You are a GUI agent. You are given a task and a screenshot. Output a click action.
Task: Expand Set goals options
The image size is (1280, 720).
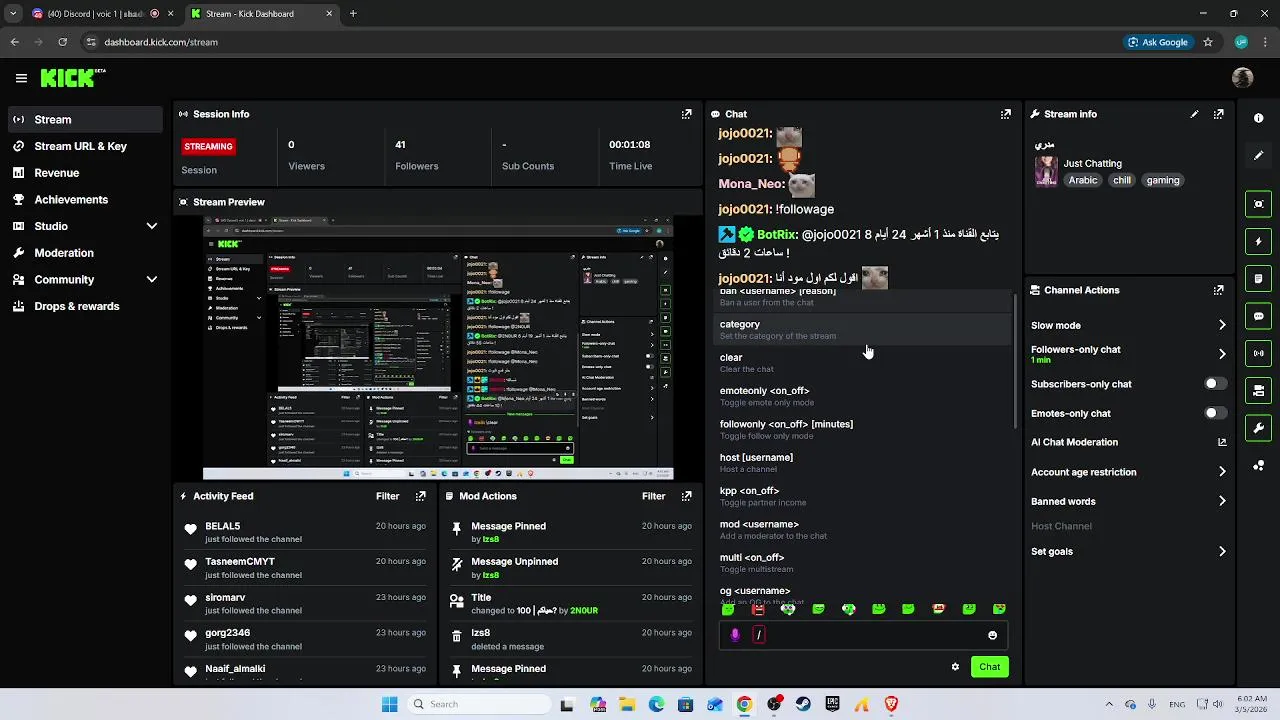pos(1221,551)
